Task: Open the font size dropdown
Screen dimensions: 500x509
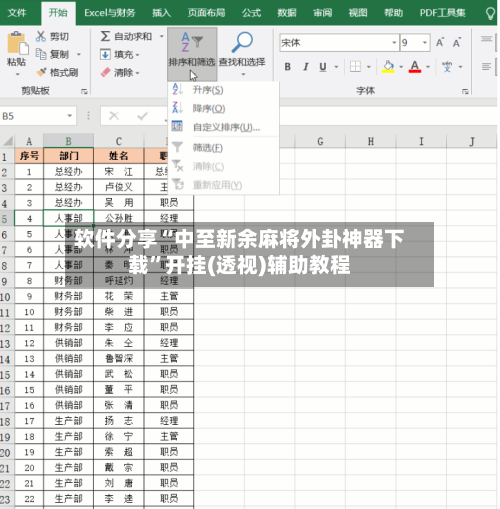Action: pyautogui.click(x=425, y=42)
